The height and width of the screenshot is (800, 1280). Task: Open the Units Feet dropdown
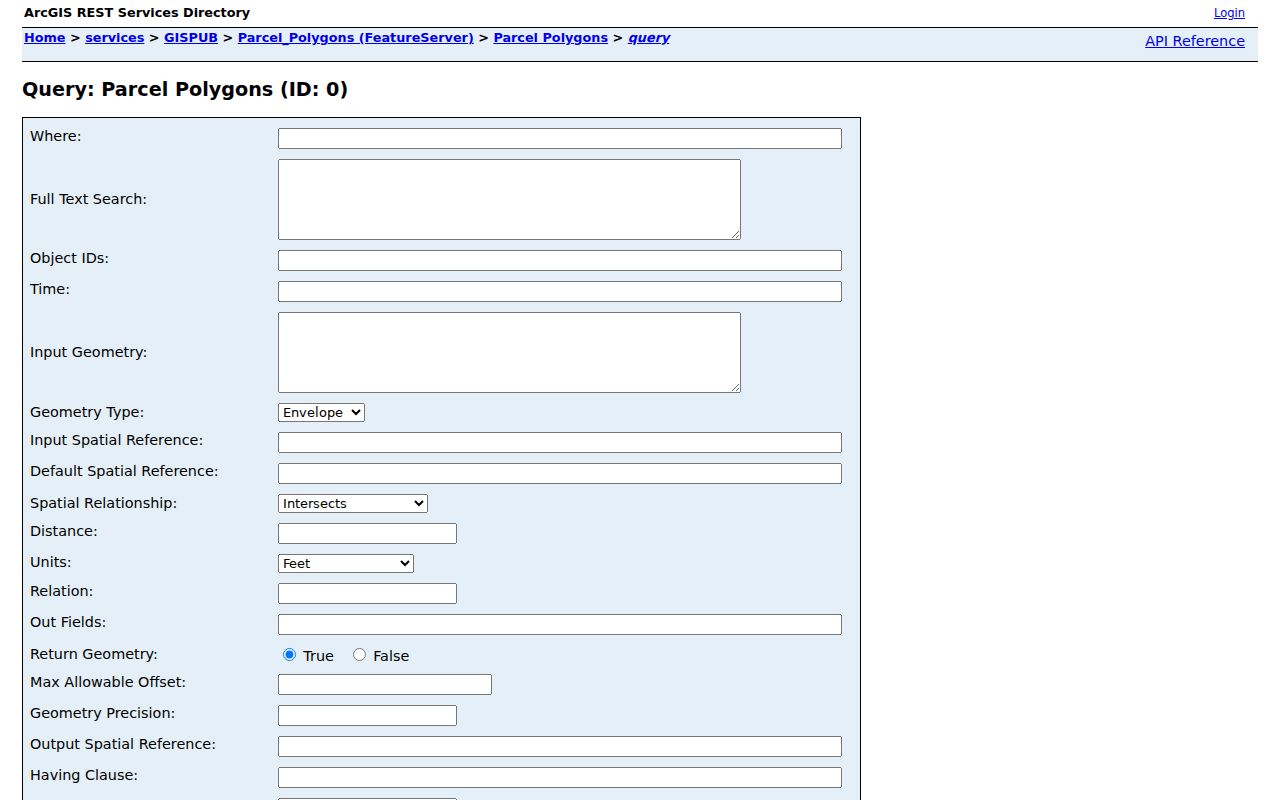tap(346, 563)
